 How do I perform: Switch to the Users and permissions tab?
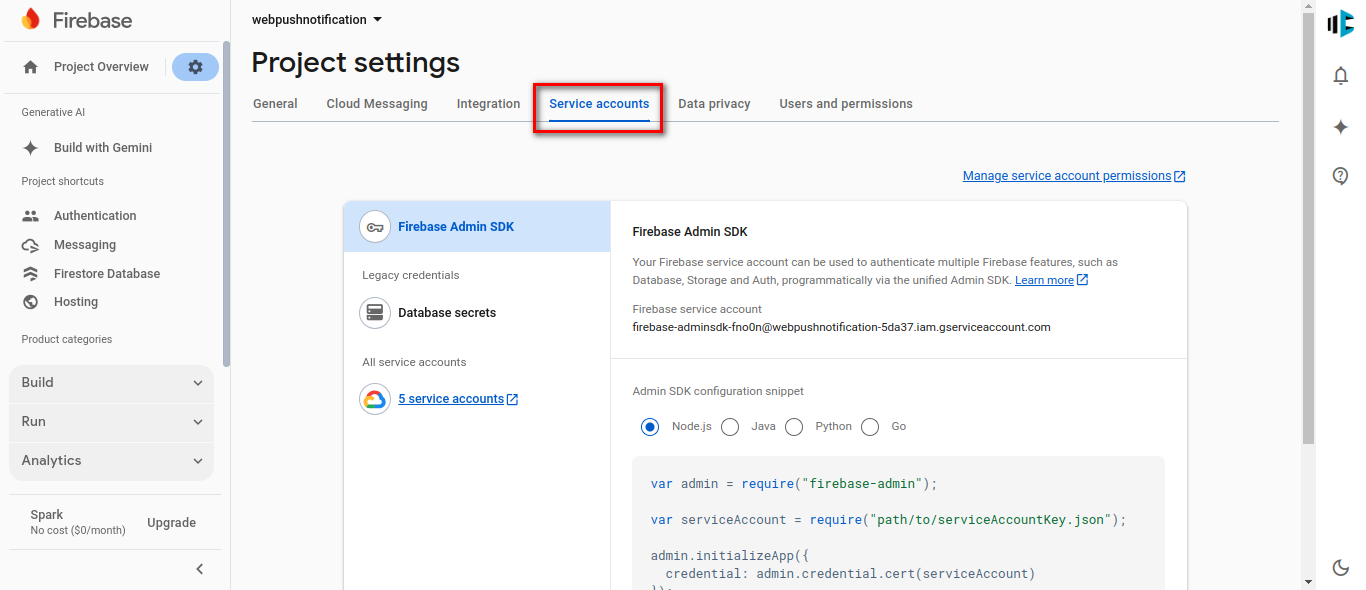[845, 104]
